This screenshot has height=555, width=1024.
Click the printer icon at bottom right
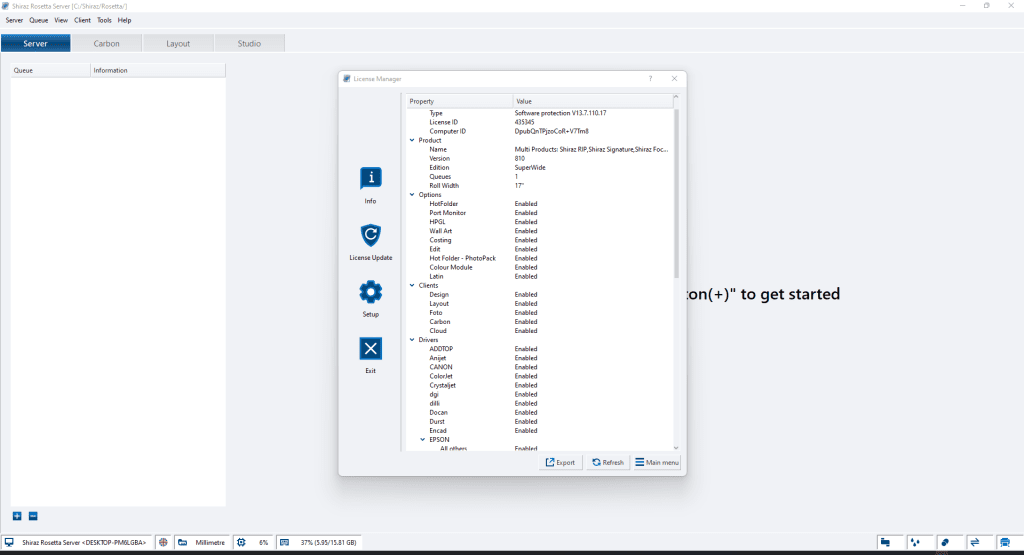(x=1005, y=542)
